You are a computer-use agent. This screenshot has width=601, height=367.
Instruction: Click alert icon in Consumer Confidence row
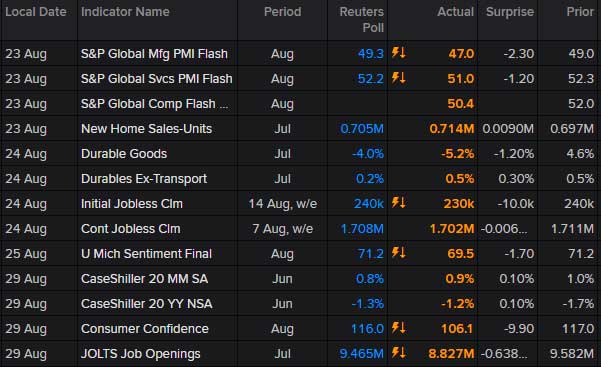coord(399,328)
